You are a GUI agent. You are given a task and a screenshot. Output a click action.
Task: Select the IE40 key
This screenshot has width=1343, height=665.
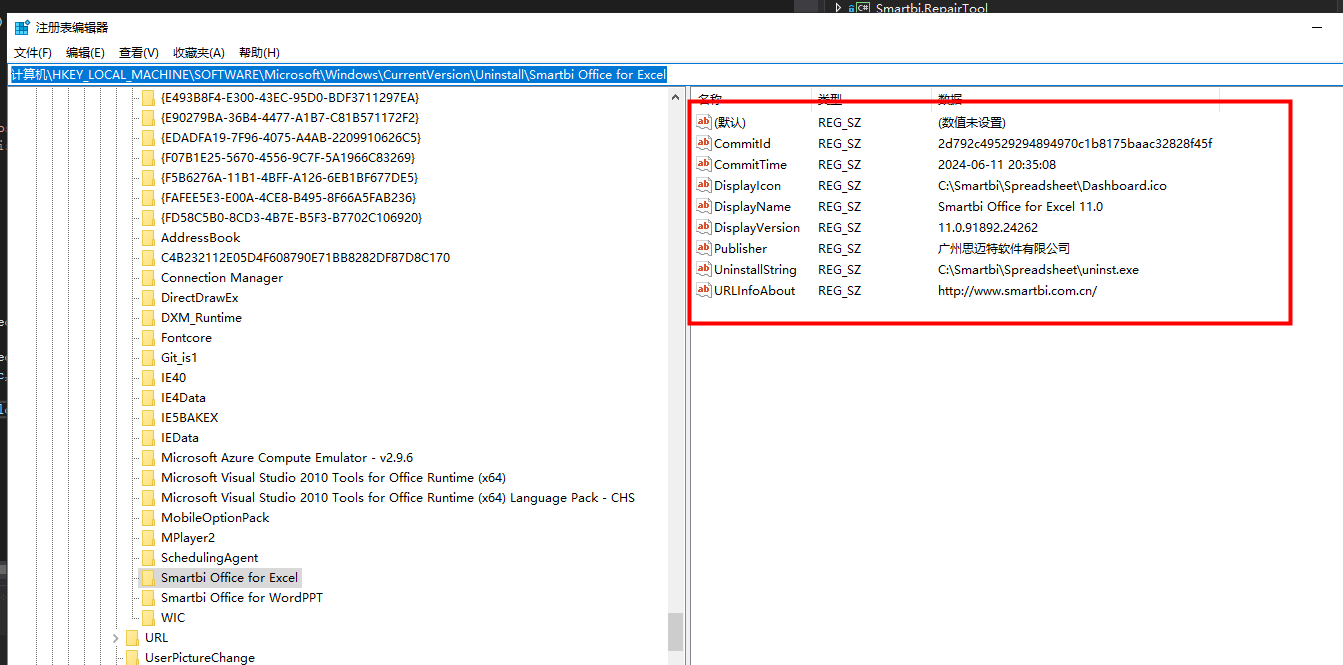pos(173,378)
